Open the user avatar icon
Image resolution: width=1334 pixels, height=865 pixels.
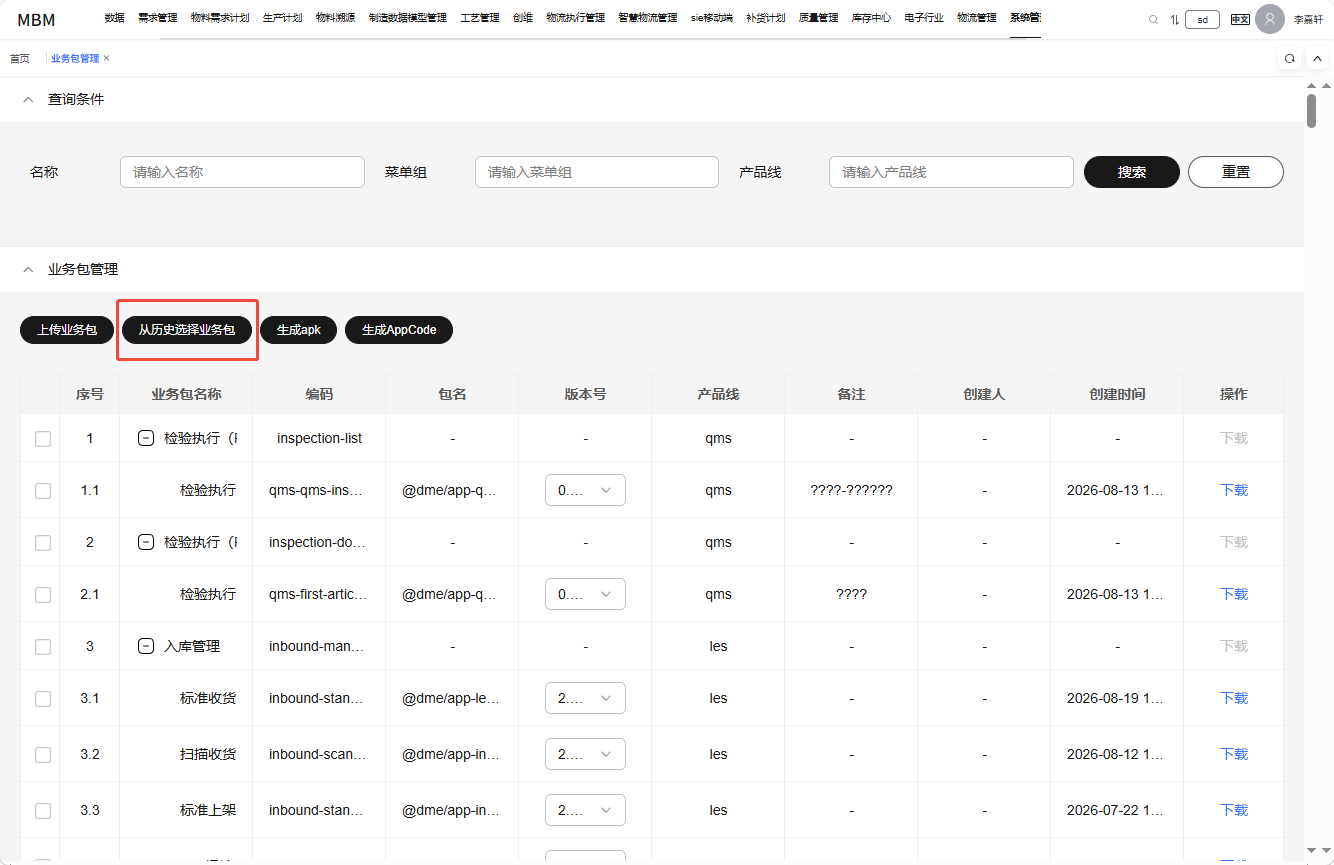[1270, 19]
